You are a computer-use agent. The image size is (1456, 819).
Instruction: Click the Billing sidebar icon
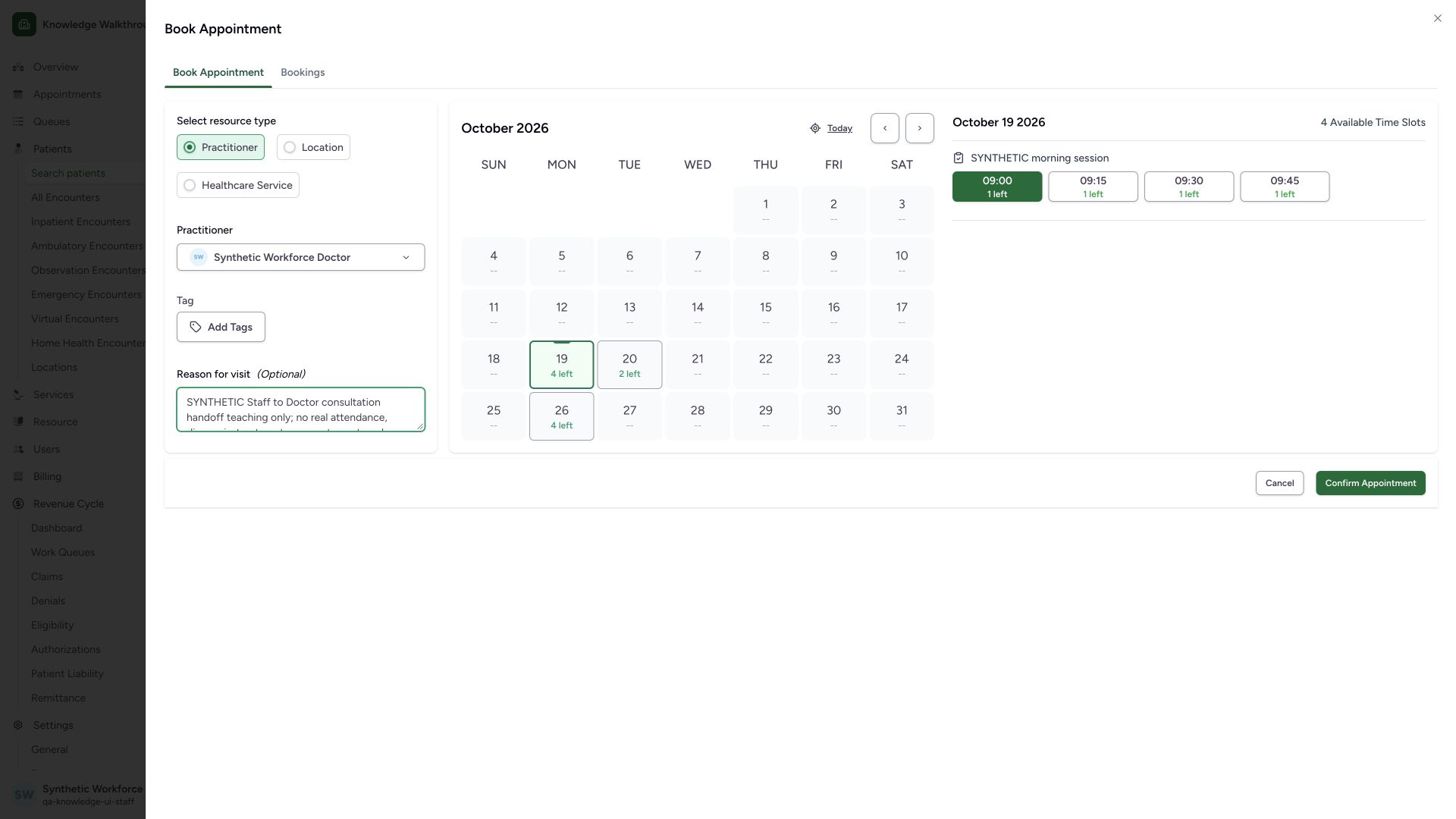(x=18, y=476)
